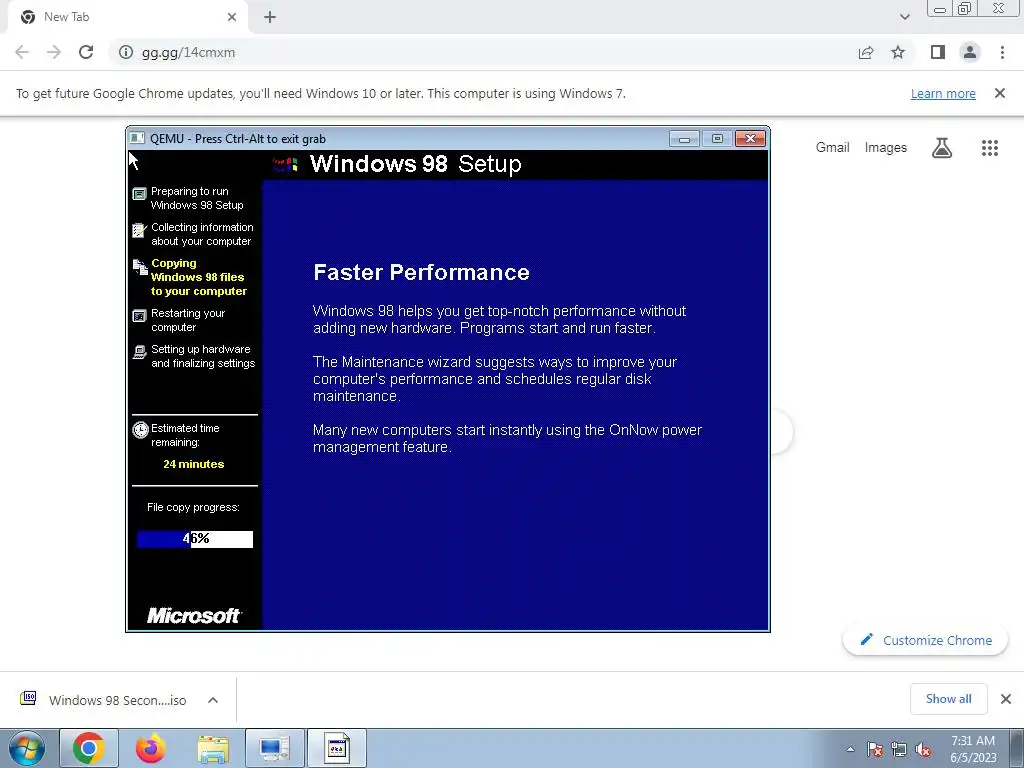Viewport: 1024px width, 768px height.
Task: Close the QEMU window
Action: click(x=750, y=138)
